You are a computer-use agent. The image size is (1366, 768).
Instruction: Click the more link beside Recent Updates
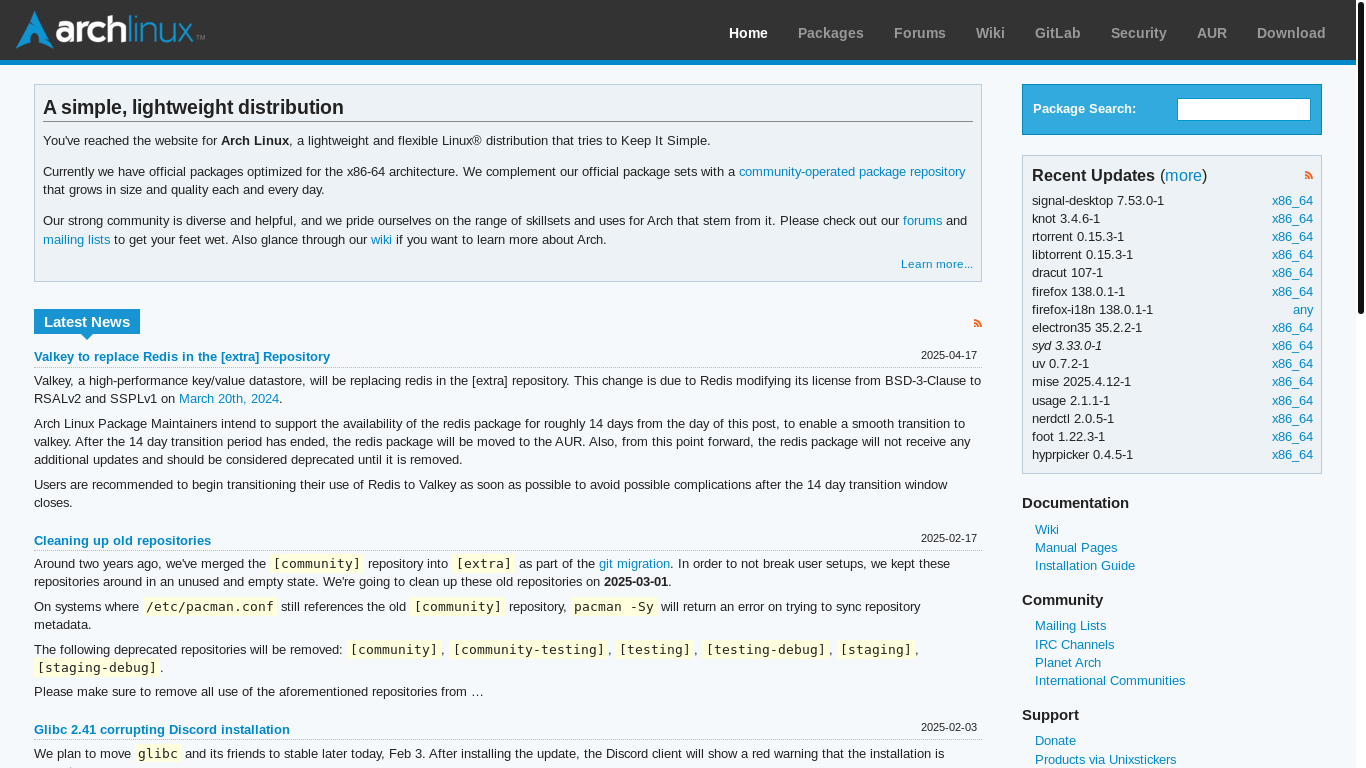point(1183,176)
